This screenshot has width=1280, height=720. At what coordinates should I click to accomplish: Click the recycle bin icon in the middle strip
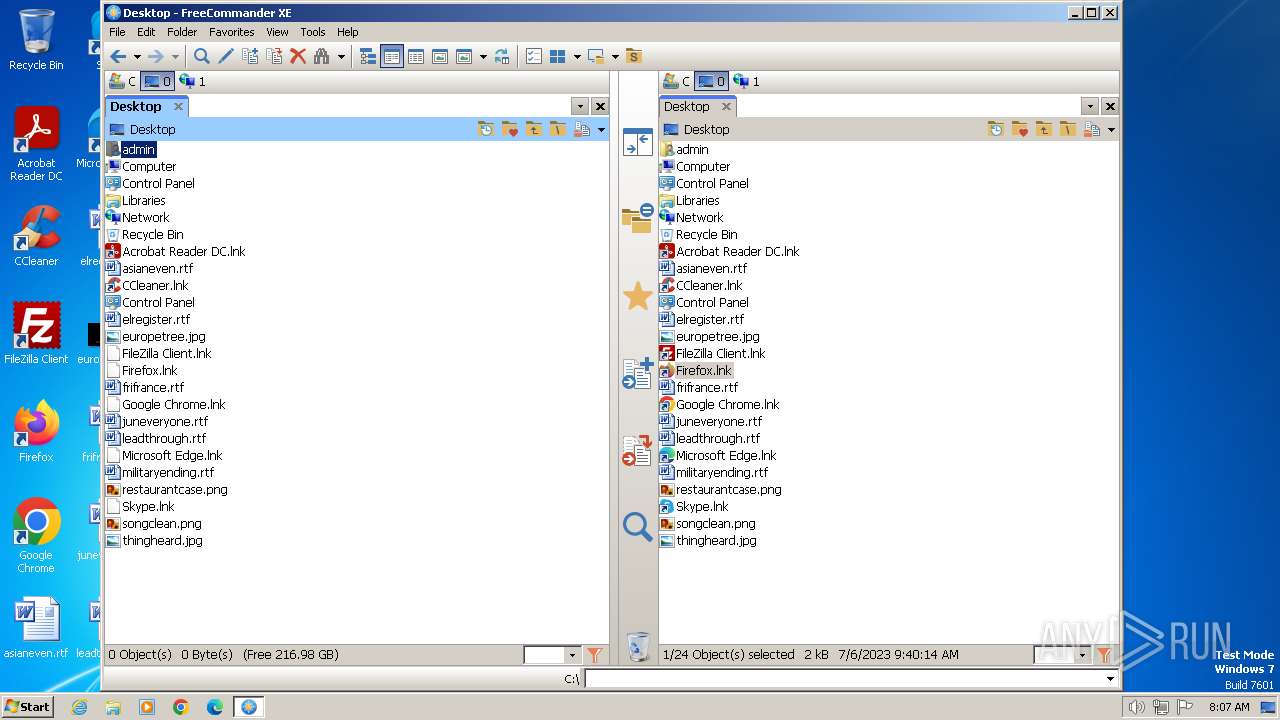click(x=638, y=647)
